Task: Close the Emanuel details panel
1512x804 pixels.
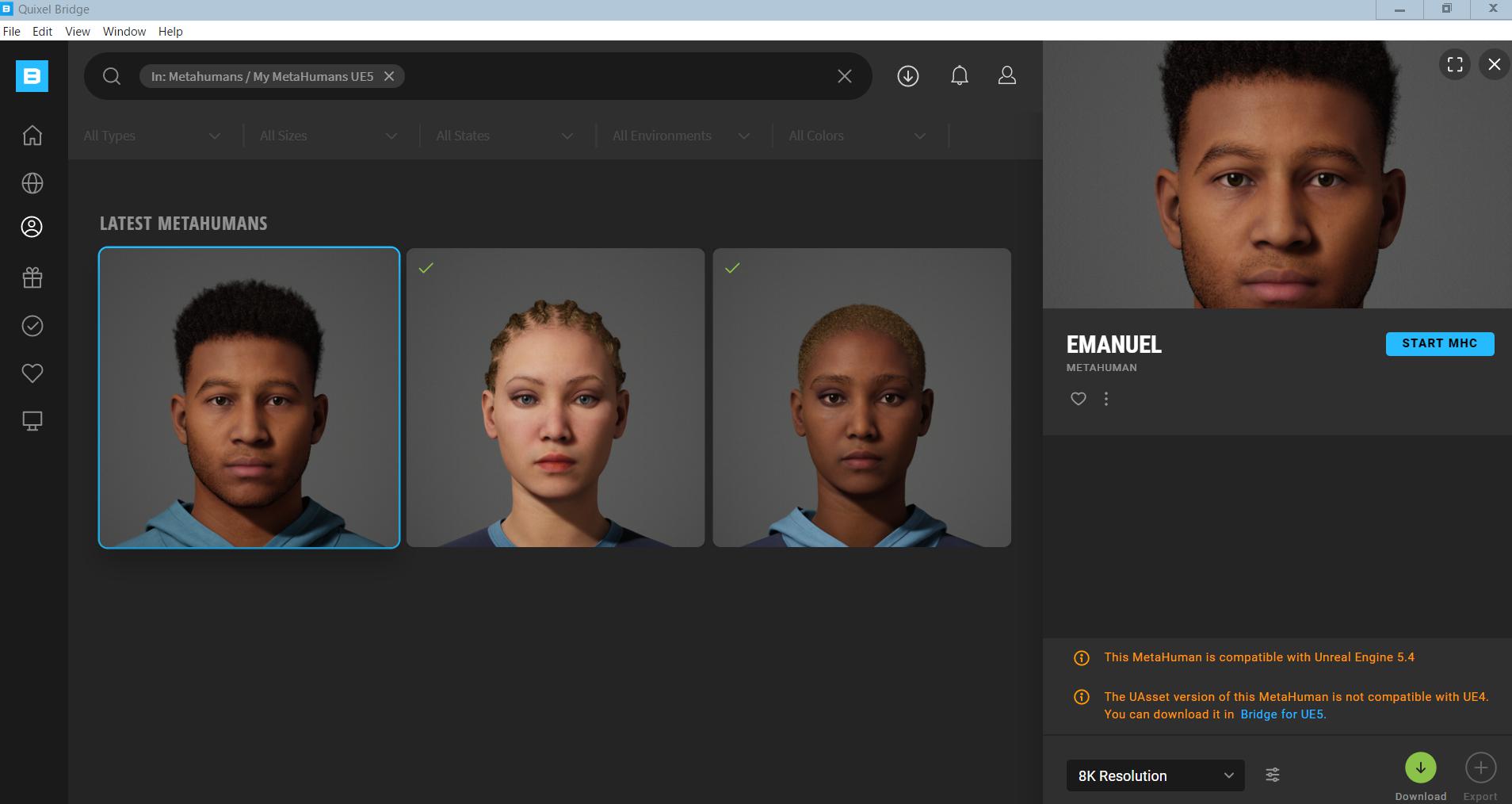Action: (x=1495, y=64)
